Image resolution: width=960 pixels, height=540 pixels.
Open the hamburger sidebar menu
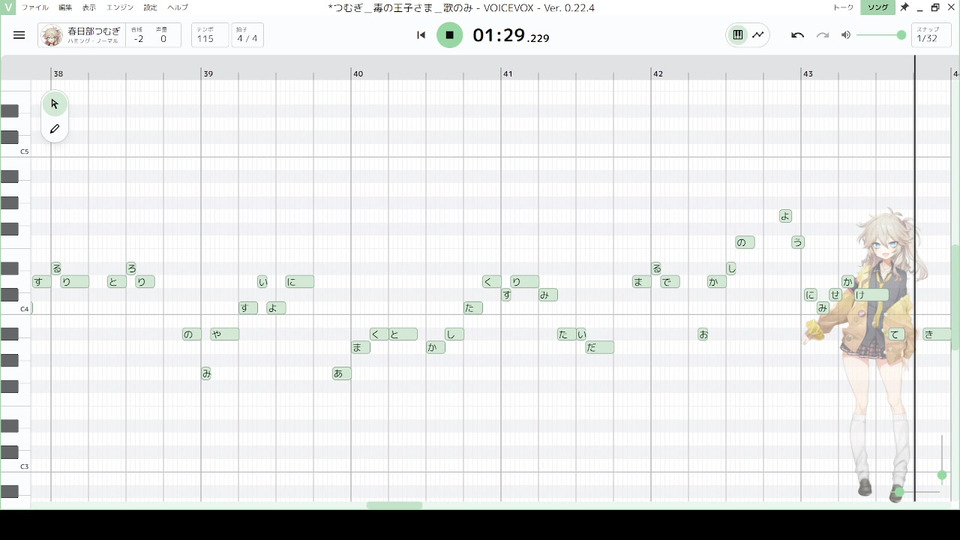pyautogui.click(x=19, y=35)
